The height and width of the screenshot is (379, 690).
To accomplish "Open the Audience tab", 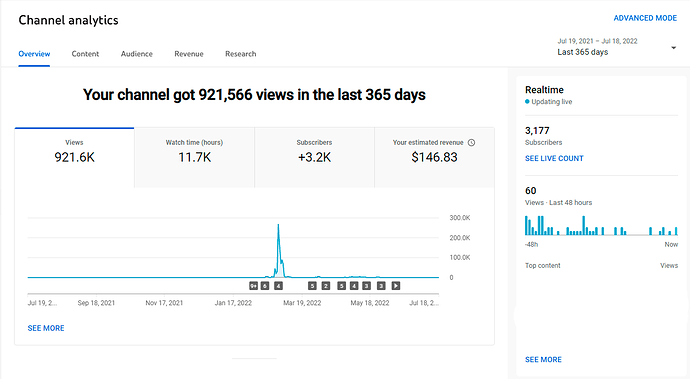I will (137, 54).
